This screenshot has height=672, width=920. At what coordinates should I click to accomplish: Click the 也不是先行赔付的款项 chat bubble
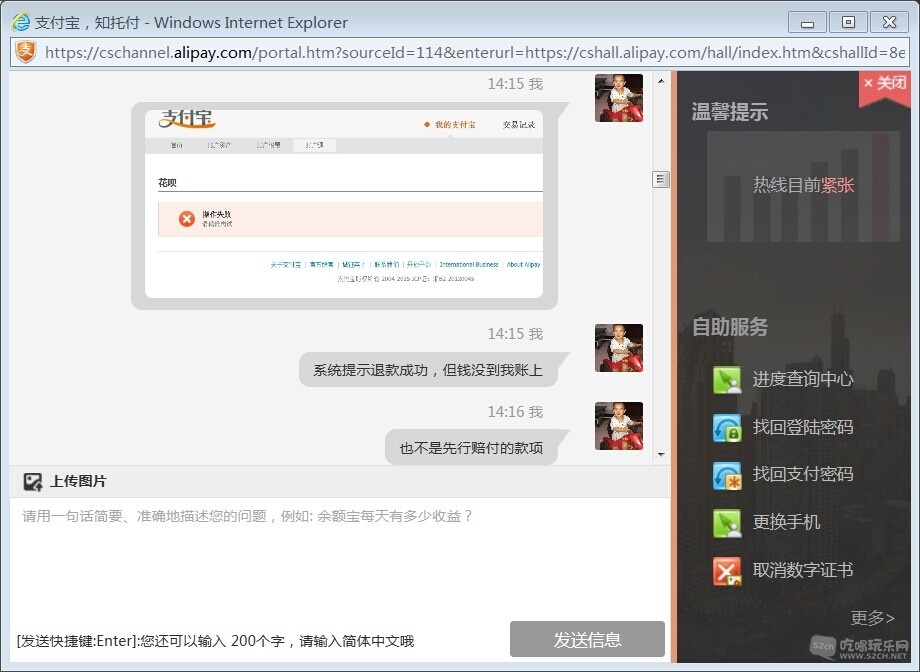[x=471, y=448]
